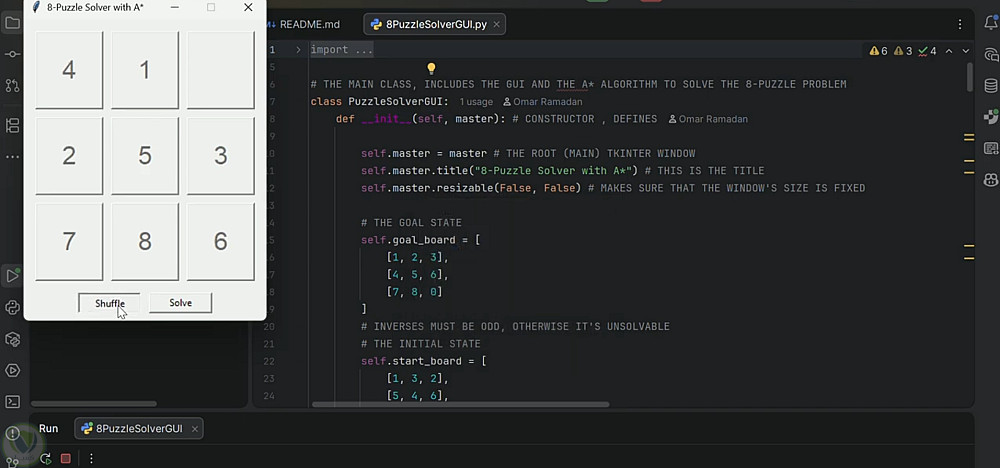This screenshot has height=468, width=1000.
Task: Click the weak warnings count 3 indicator
Action: (903, 51)
